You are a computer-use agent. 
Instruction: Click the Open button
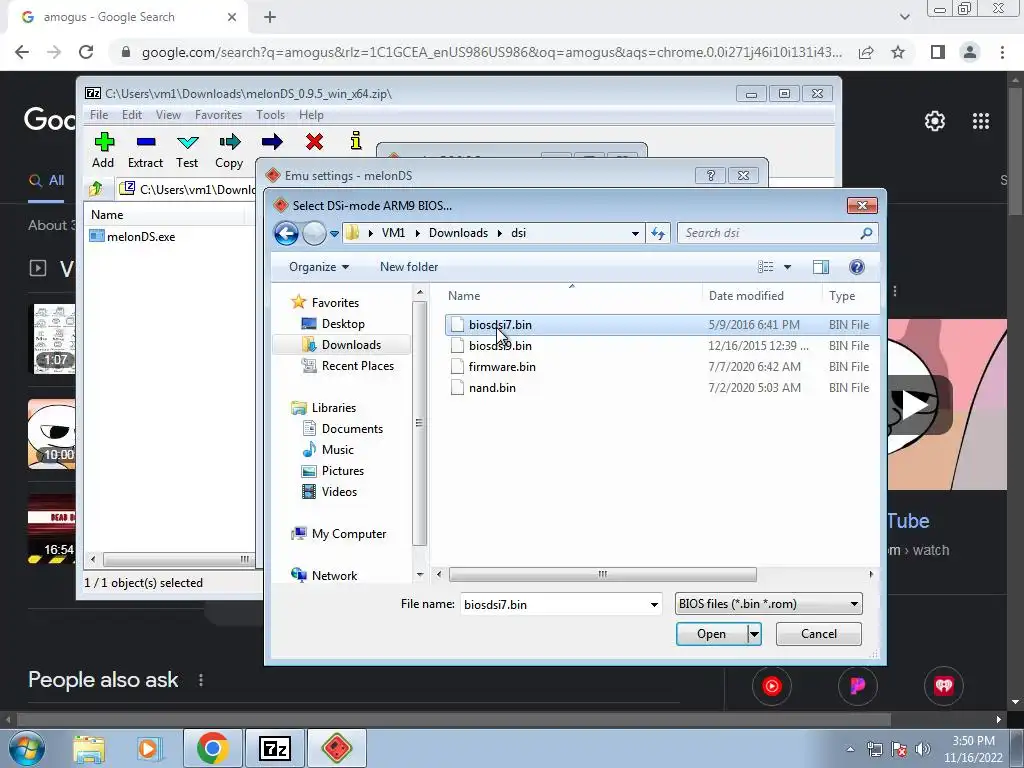point(711,633)
